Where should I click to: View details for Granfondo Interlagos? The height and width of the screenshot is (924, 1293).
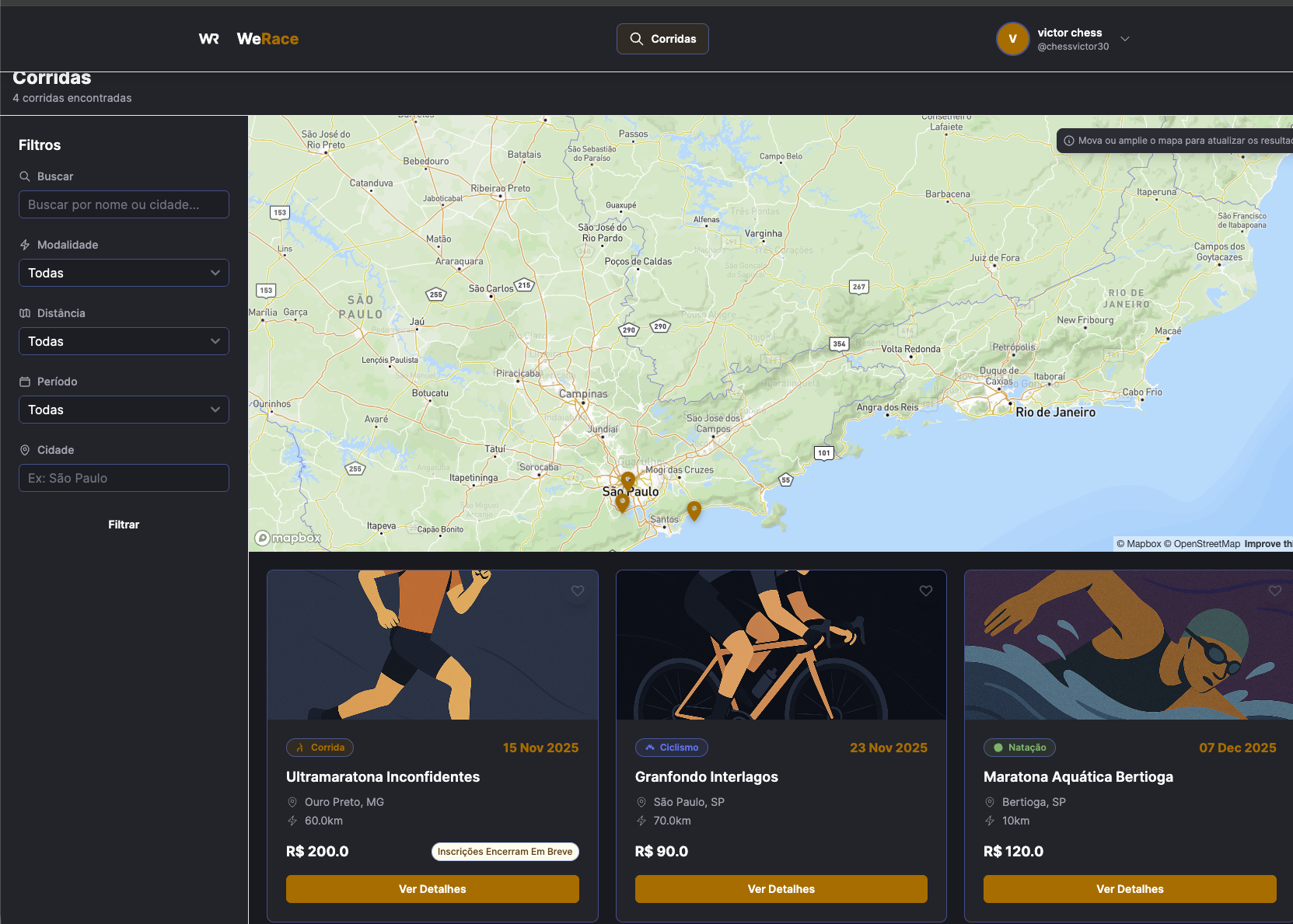[x=781, y=889]
